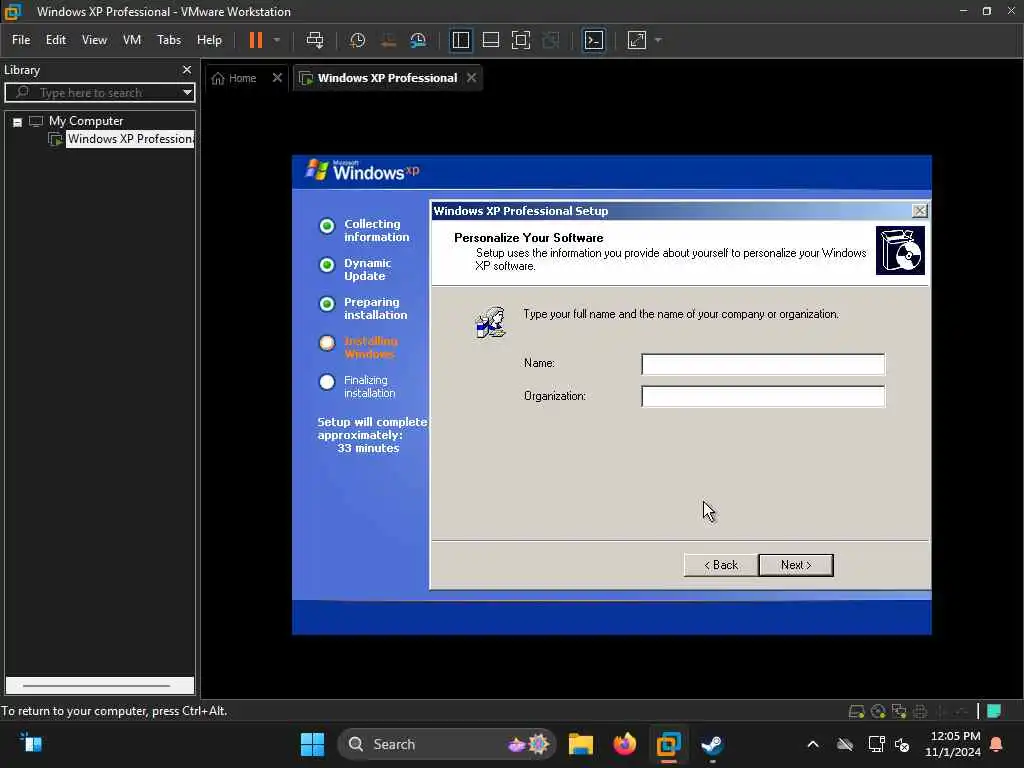Open the Help menu
1024x768 pixels.
click(209, 40)
